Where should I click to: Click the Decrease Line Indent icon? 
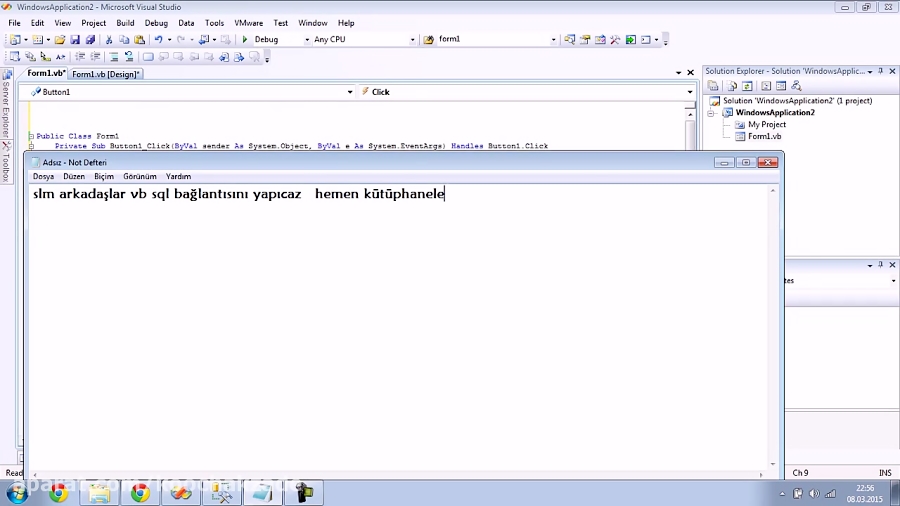click(80, 56)
